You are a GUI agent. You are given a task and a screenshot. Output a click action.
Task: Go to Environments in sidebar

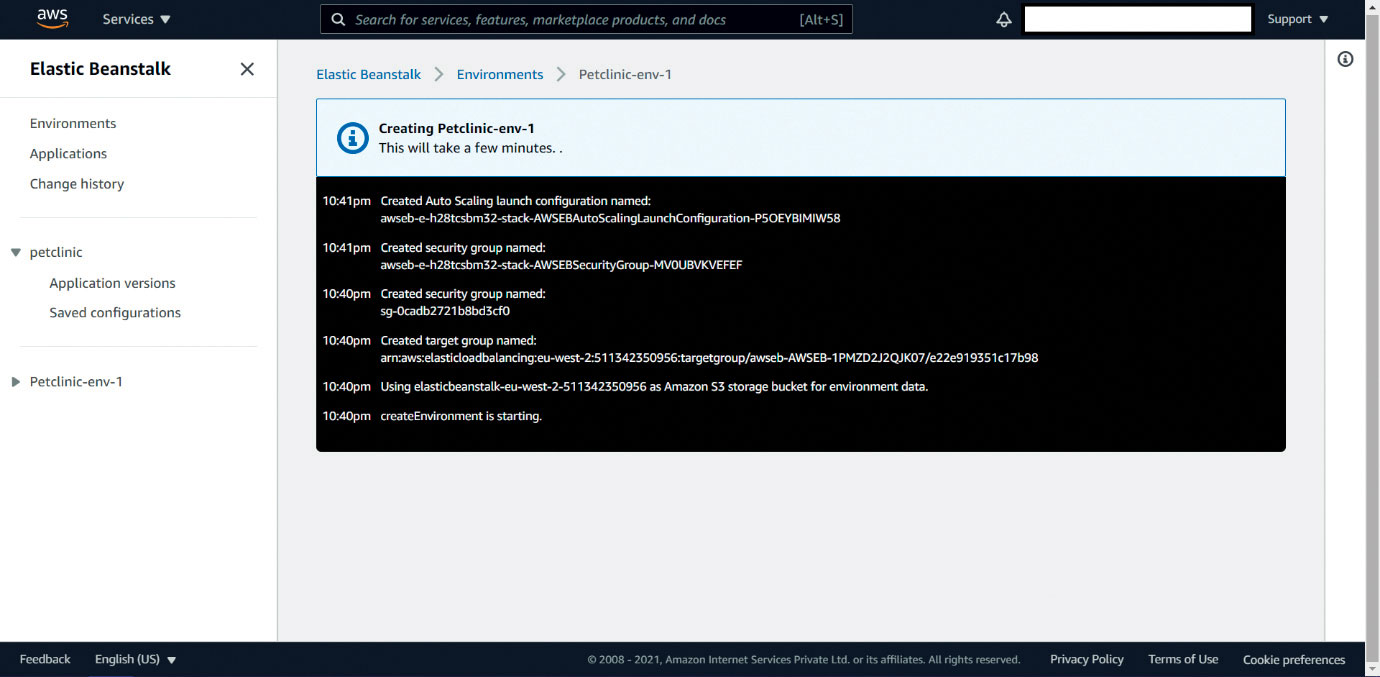(73, 123)
